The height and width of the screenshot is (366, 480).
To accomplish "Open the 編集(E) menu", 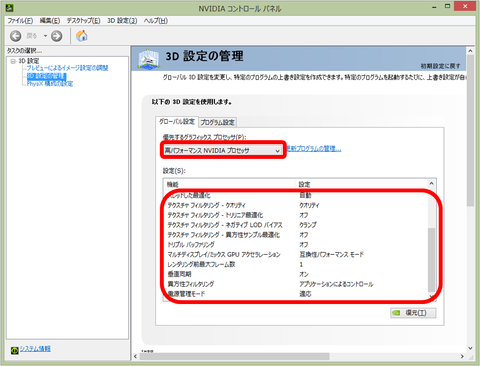I will [x=50, y=21].
